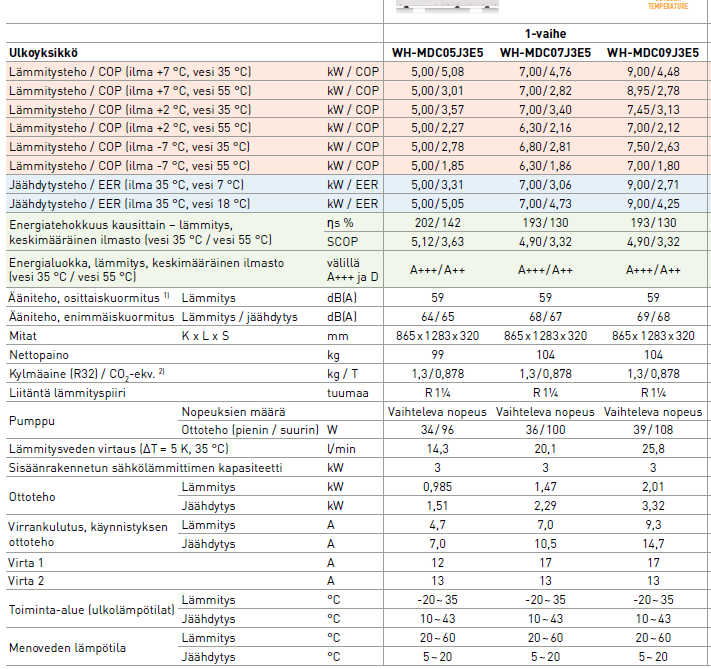Click the Virta 2 row label
711x669 pixels.
pos(27,580)
